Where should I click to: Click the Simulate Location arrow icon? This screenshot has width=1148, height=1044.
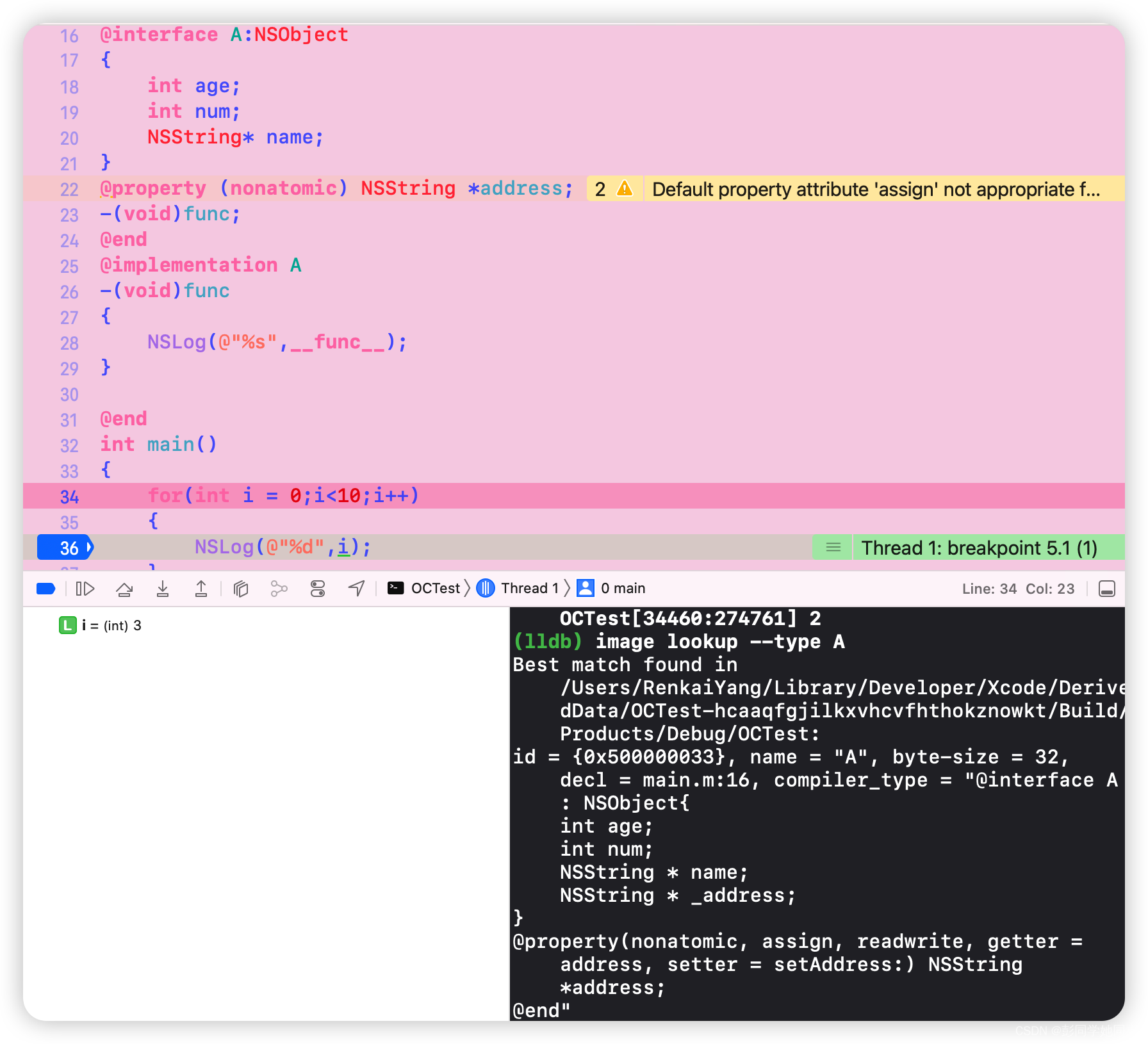[x=357, y=588]
